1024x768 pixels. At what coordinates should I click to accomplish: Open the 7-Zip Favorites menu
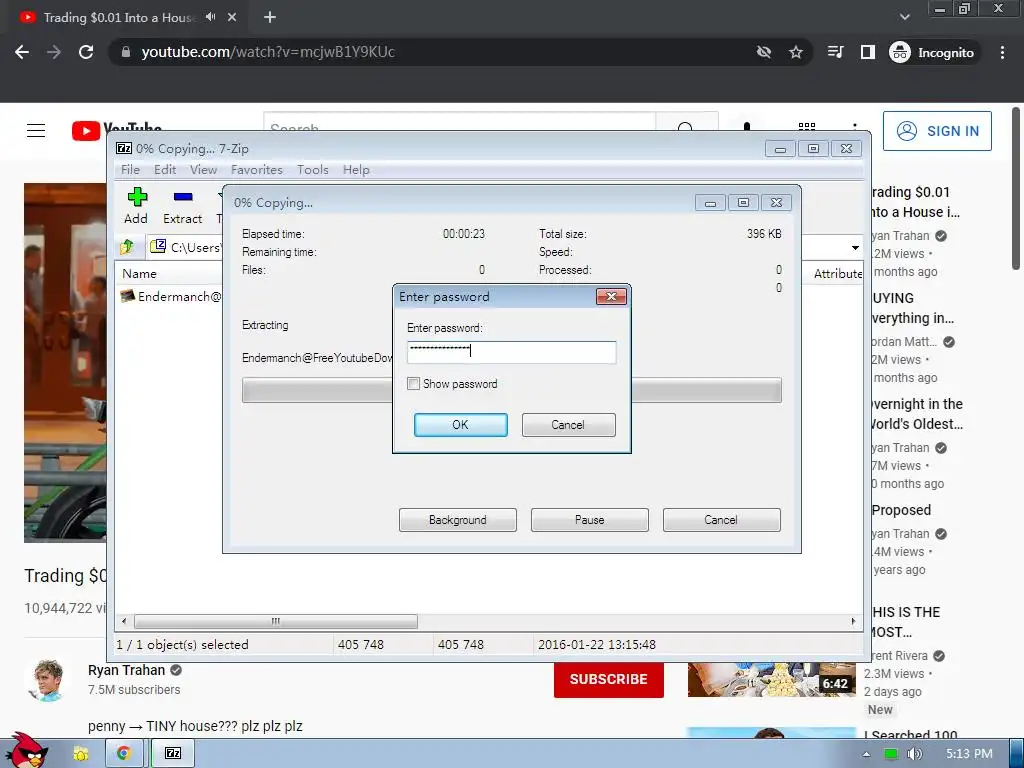pos(257,170)
